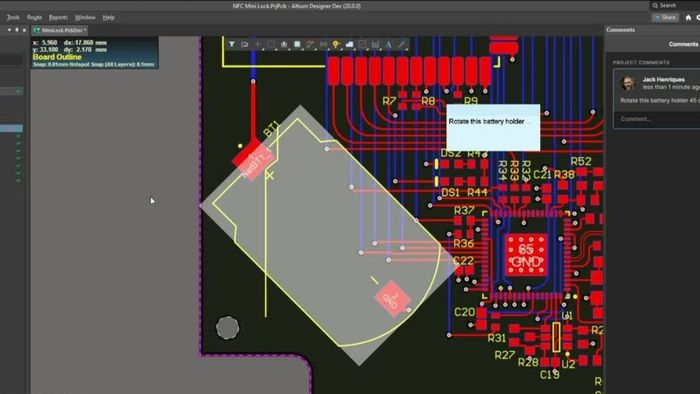Screen dimensions: 700x394
Task: Click the Share button
Action: pos(665,17)
